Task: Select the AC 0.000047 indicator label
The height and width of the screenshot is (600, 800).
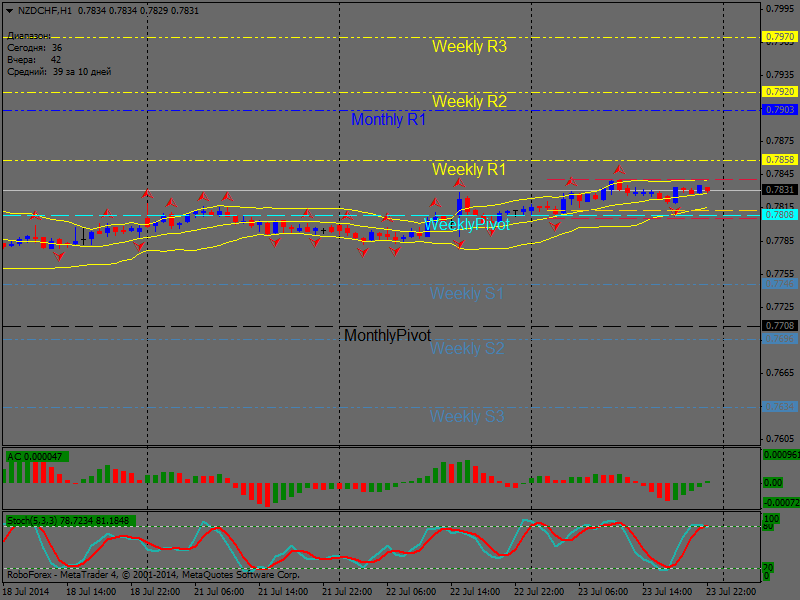Action: pyautogui.click(x=37, y=457)
